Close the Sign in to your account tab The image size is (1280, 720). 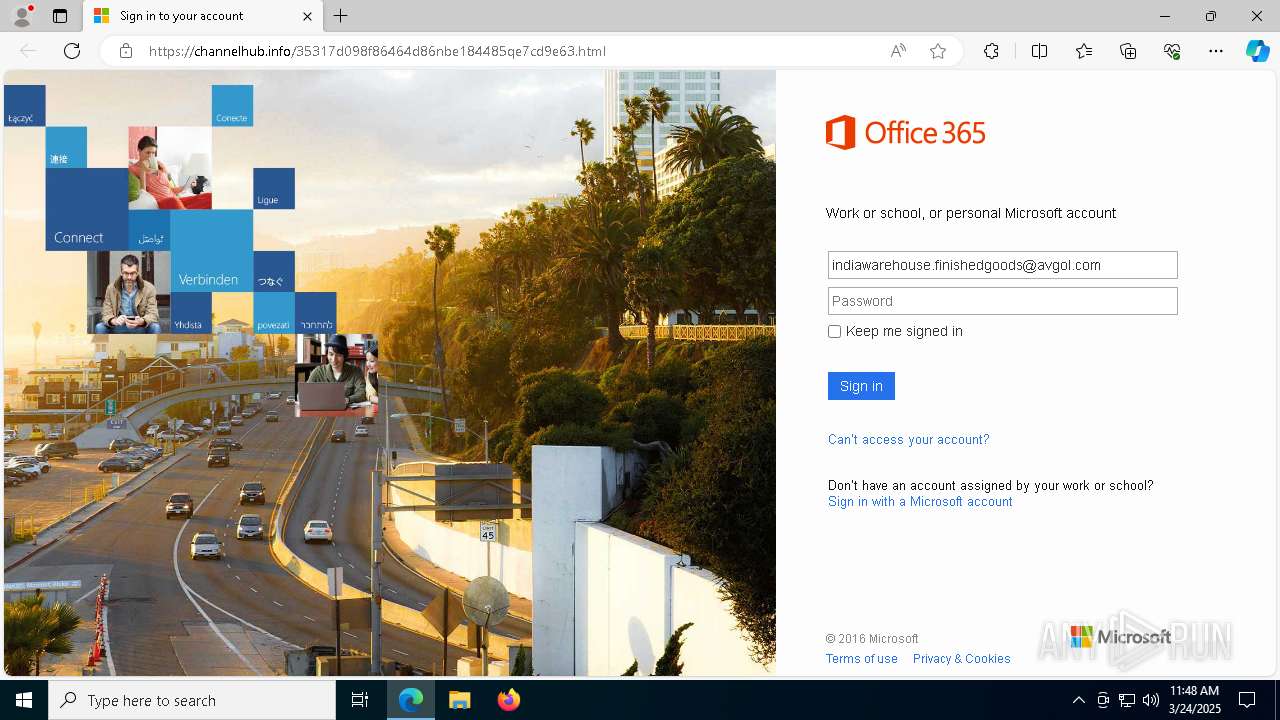[x=307, y=16]
